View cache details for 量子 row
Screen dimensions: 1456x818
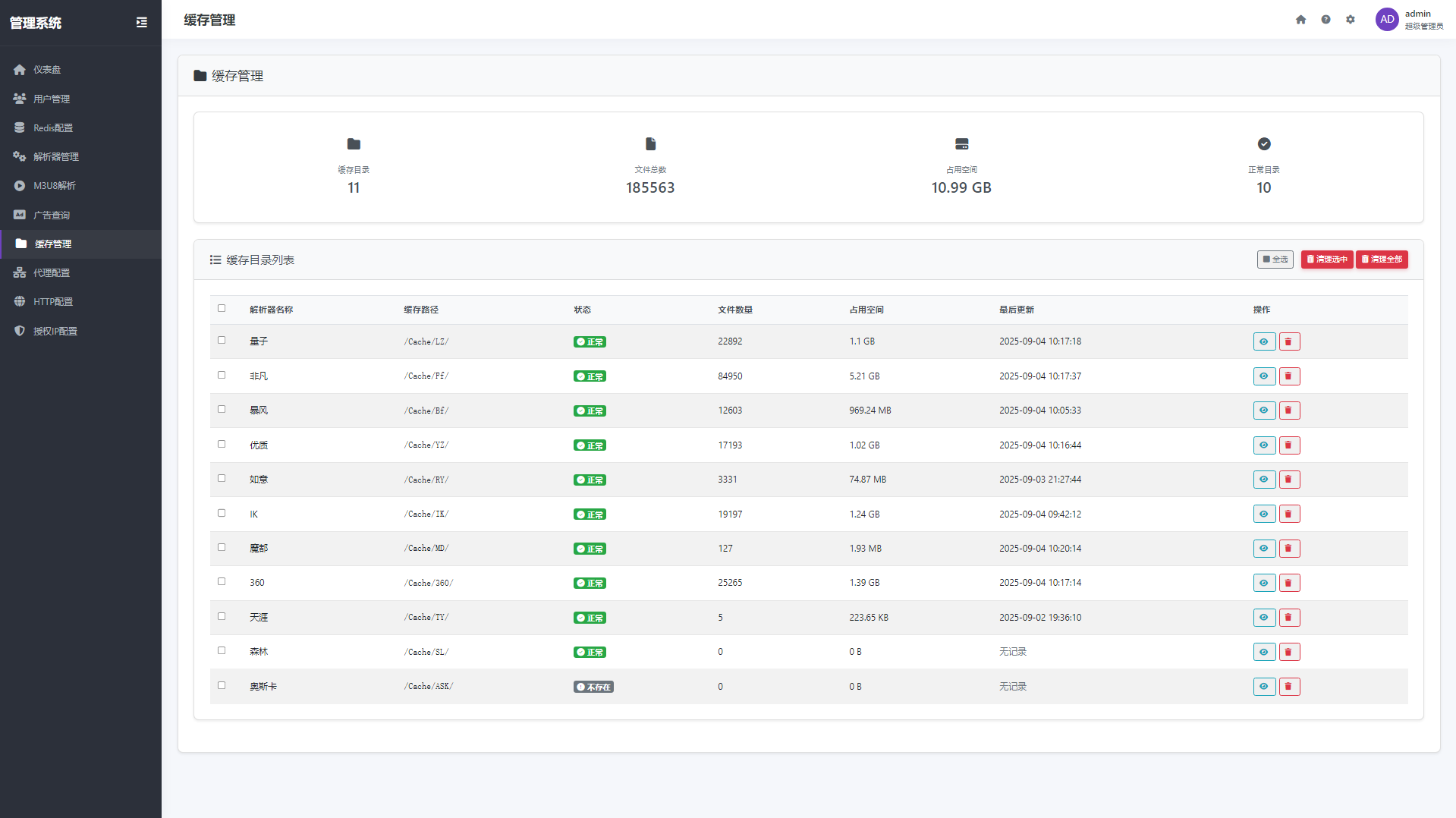[1264, 341]
